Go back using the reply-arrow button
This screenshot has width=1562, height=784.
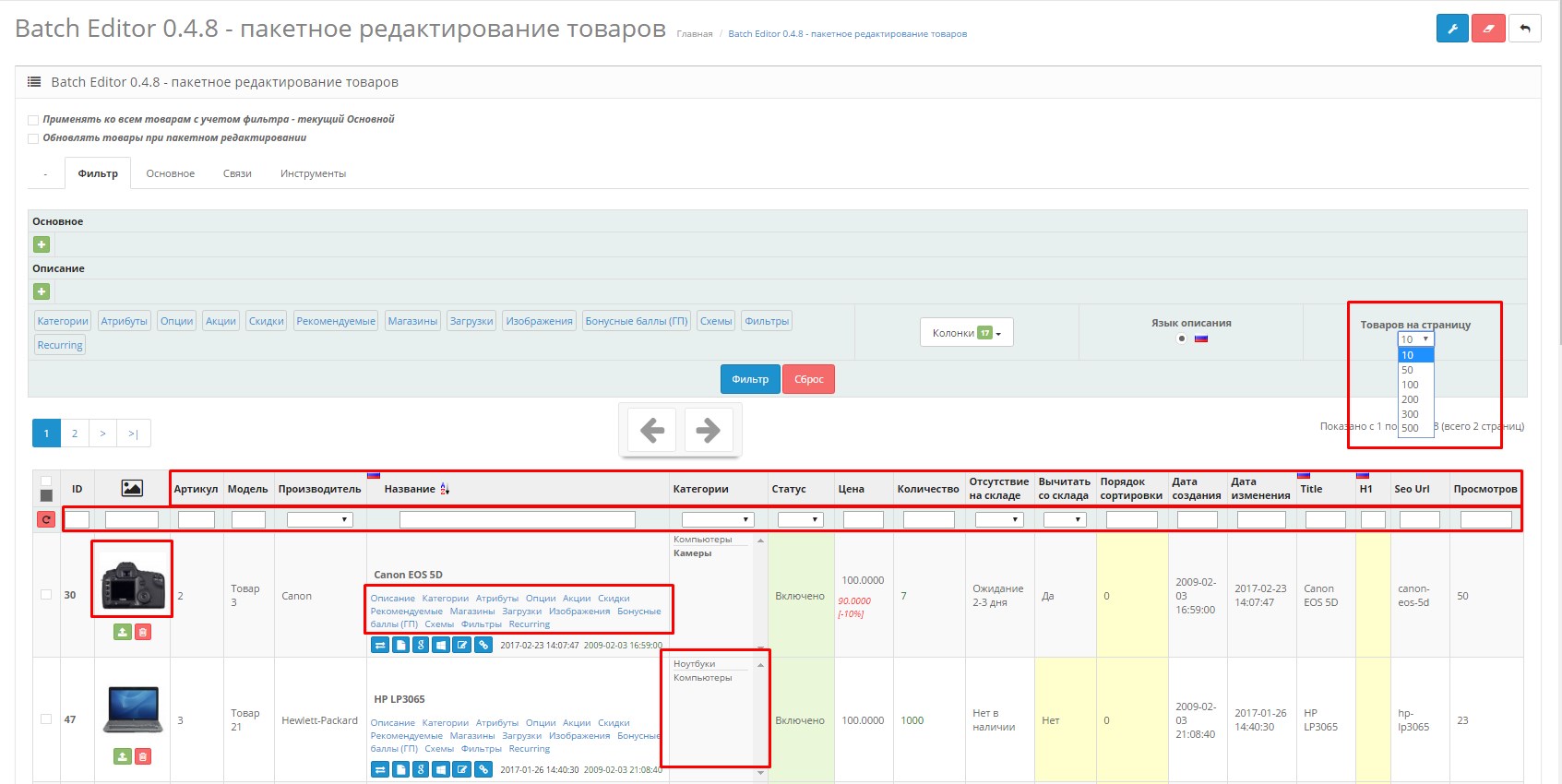coord(1525,29)
